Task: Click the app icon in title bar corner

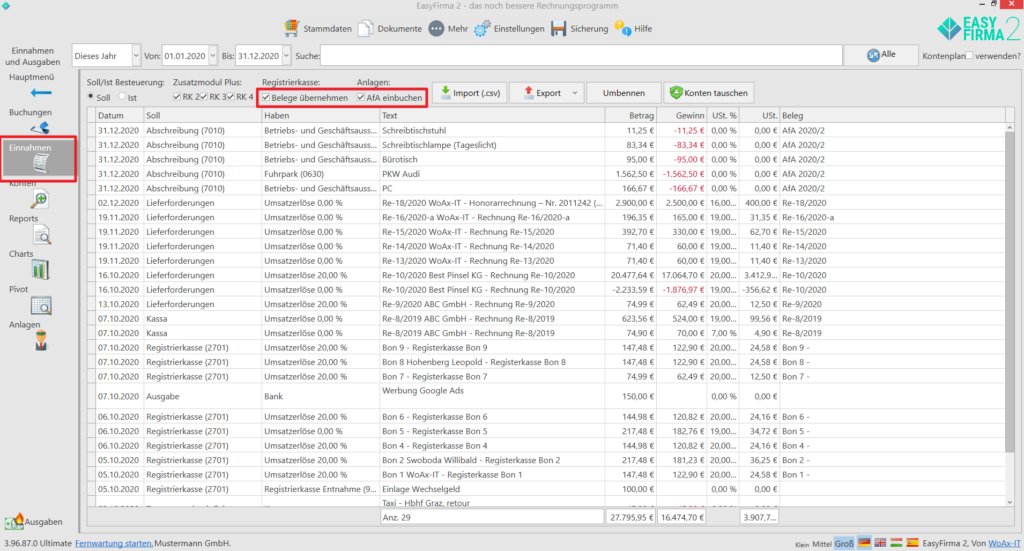Action: coord(6,6)
